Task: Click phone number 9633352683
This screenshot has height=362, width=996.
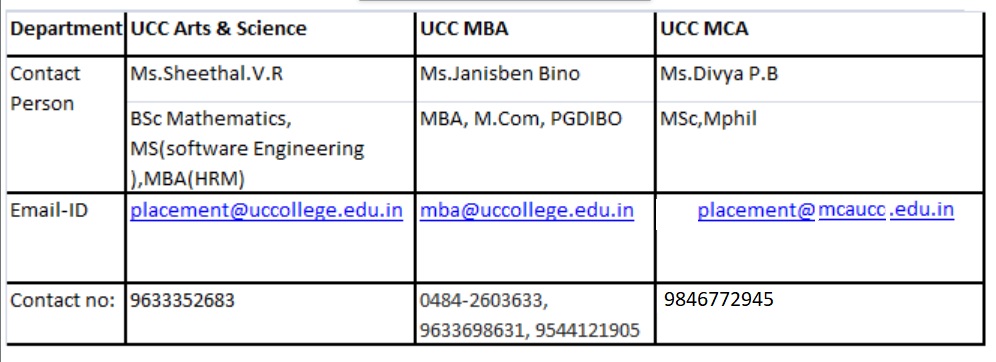Action: tap(182, 300)
